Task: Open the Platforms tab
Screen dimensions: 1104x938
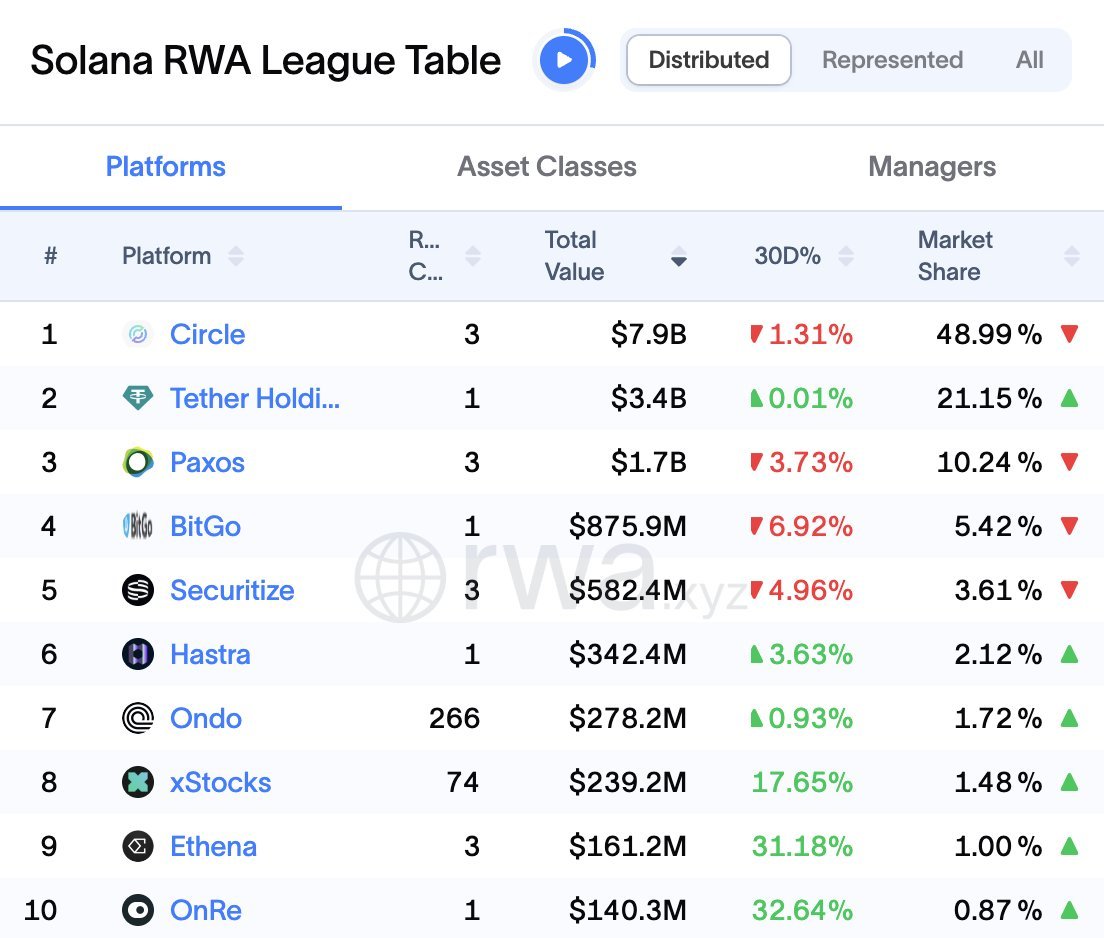Action: 165,167
